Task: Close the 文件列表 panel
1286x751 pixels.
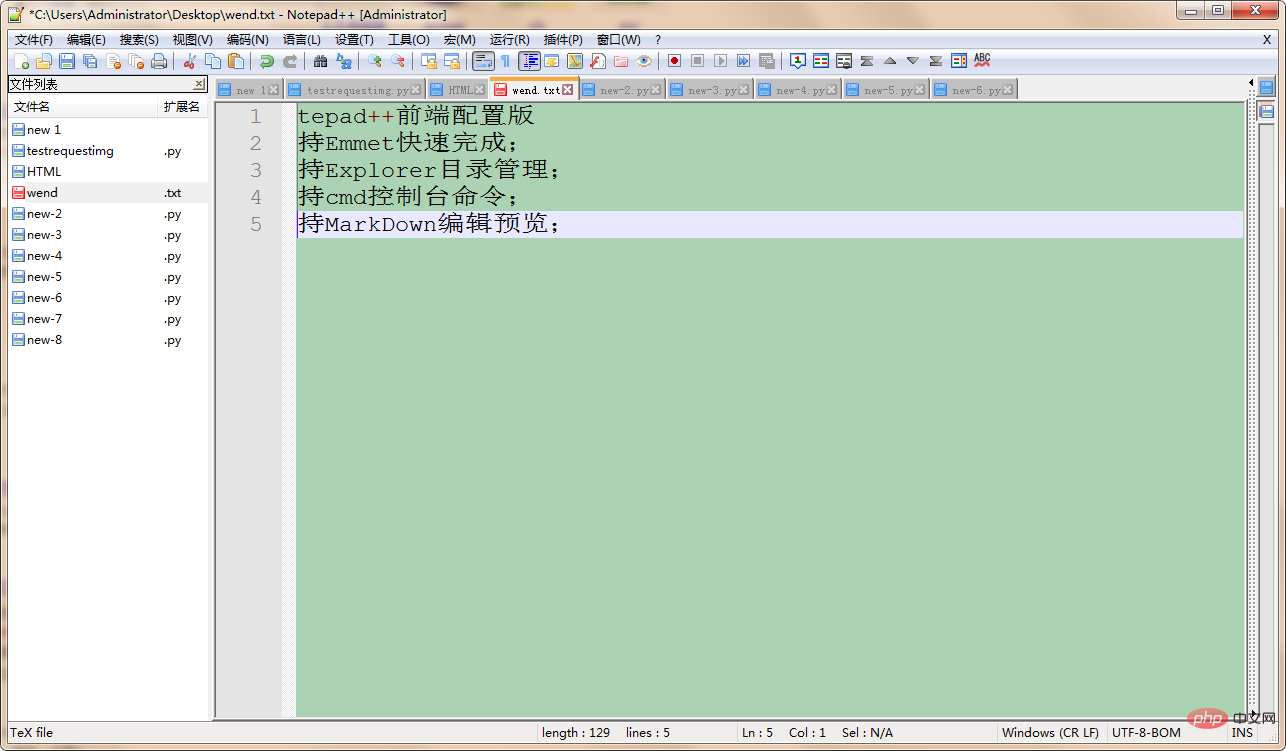Action: coord(199,84)
